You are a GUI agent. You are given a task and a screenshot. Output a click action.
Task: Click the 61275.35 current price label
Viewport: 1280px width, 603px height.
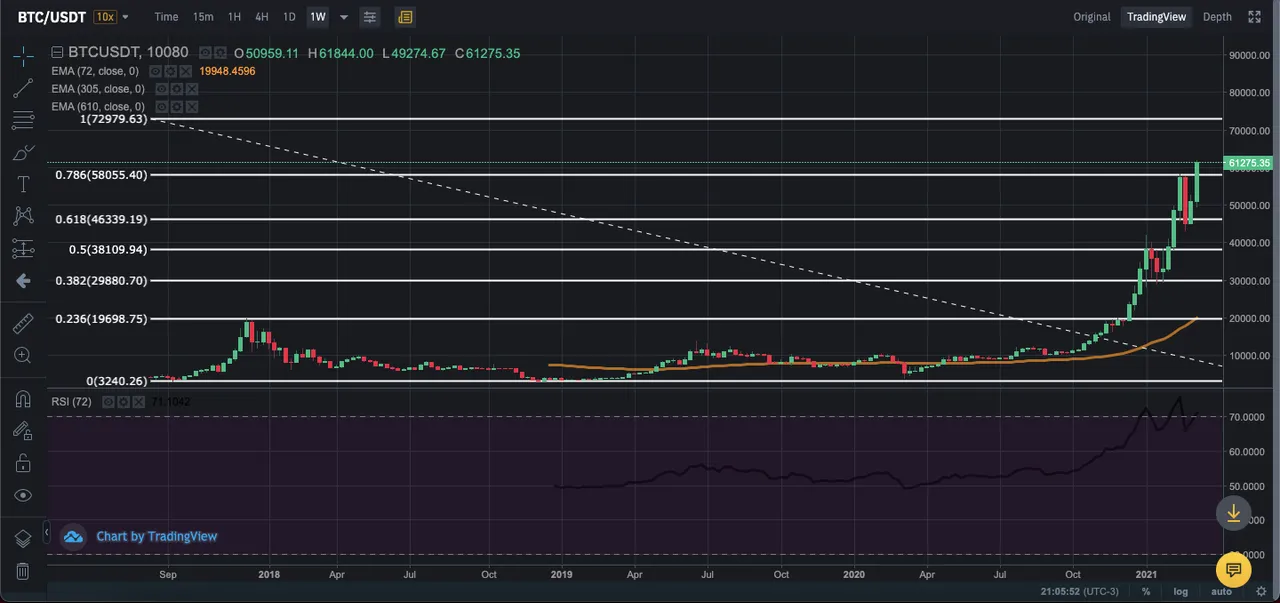[1250, 163]
